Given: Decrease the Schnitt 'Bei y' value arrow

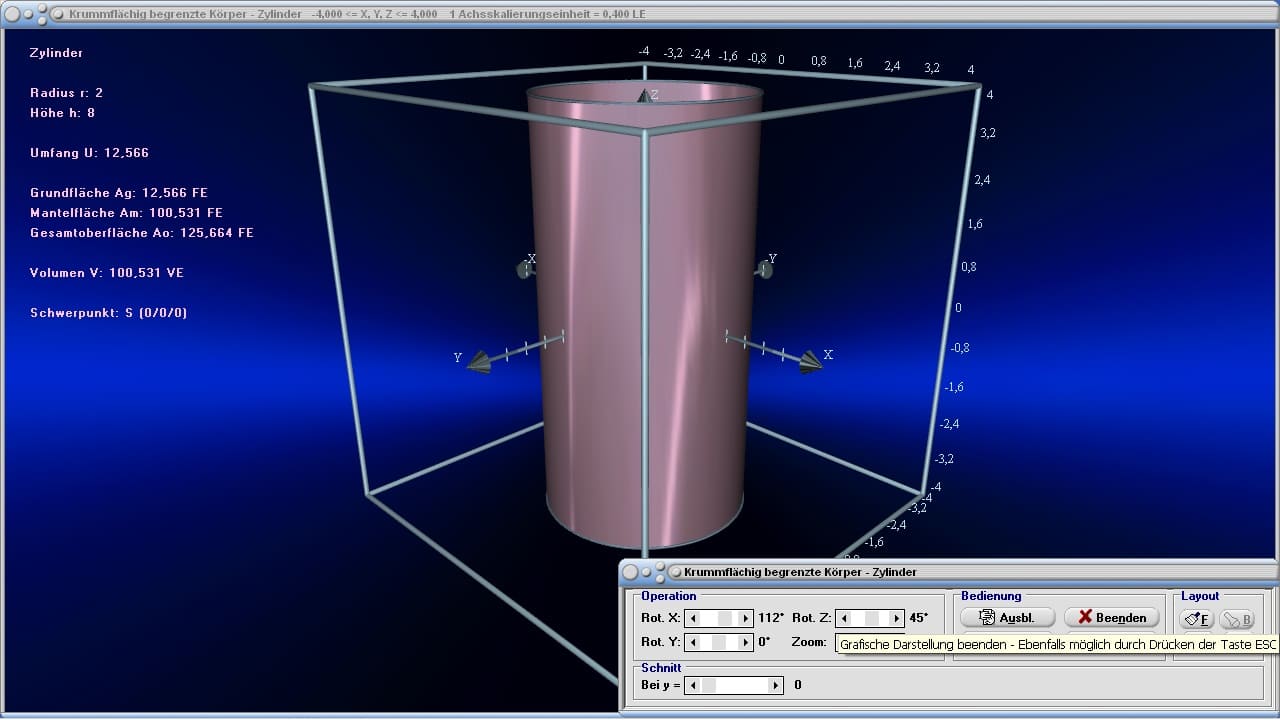Looking at the screenshot, I should pyautogui.click(x=692, y=686).
